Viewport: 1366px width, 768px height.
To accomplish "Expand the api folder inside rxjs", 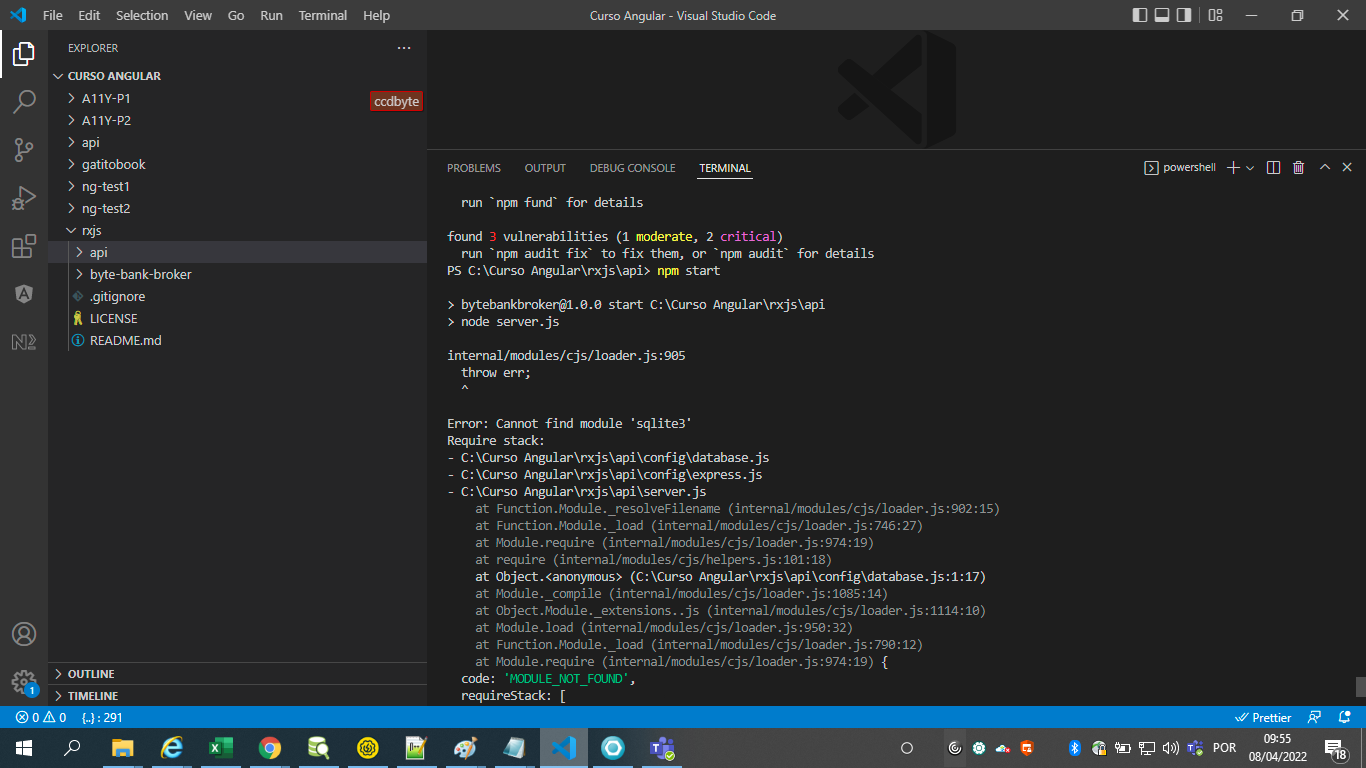I will (238, 252).
